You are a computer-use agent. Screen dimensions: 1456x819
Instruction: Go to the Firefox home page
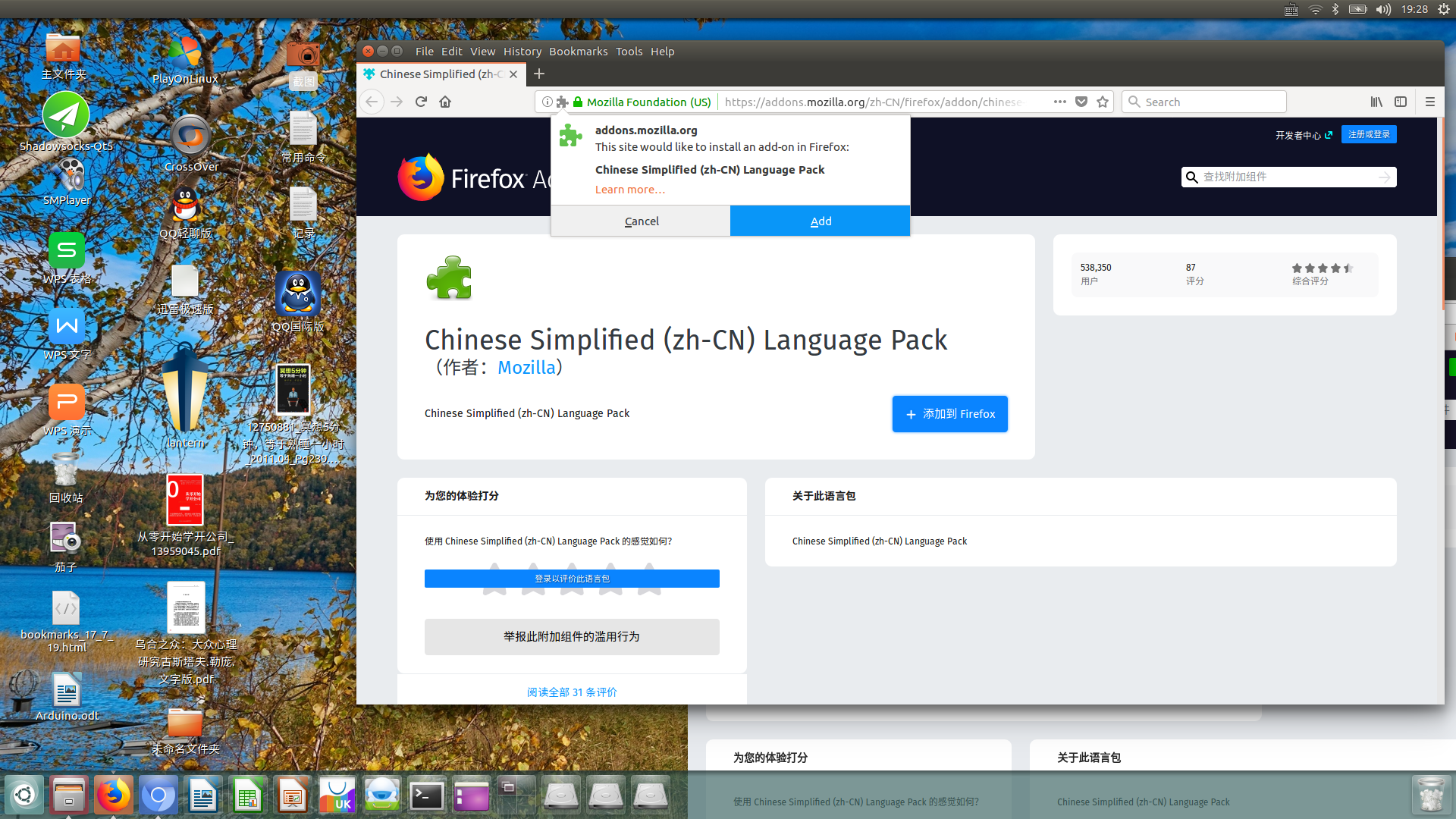click(x=445, y=102)
